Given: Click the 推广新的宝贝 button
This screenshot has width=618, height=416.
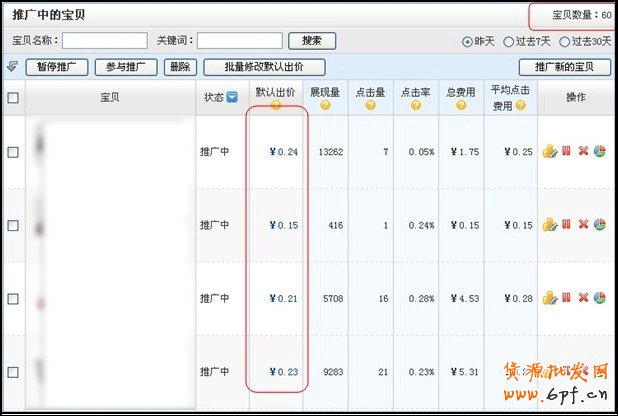Looking at the screenshot, I should point(565,67).
